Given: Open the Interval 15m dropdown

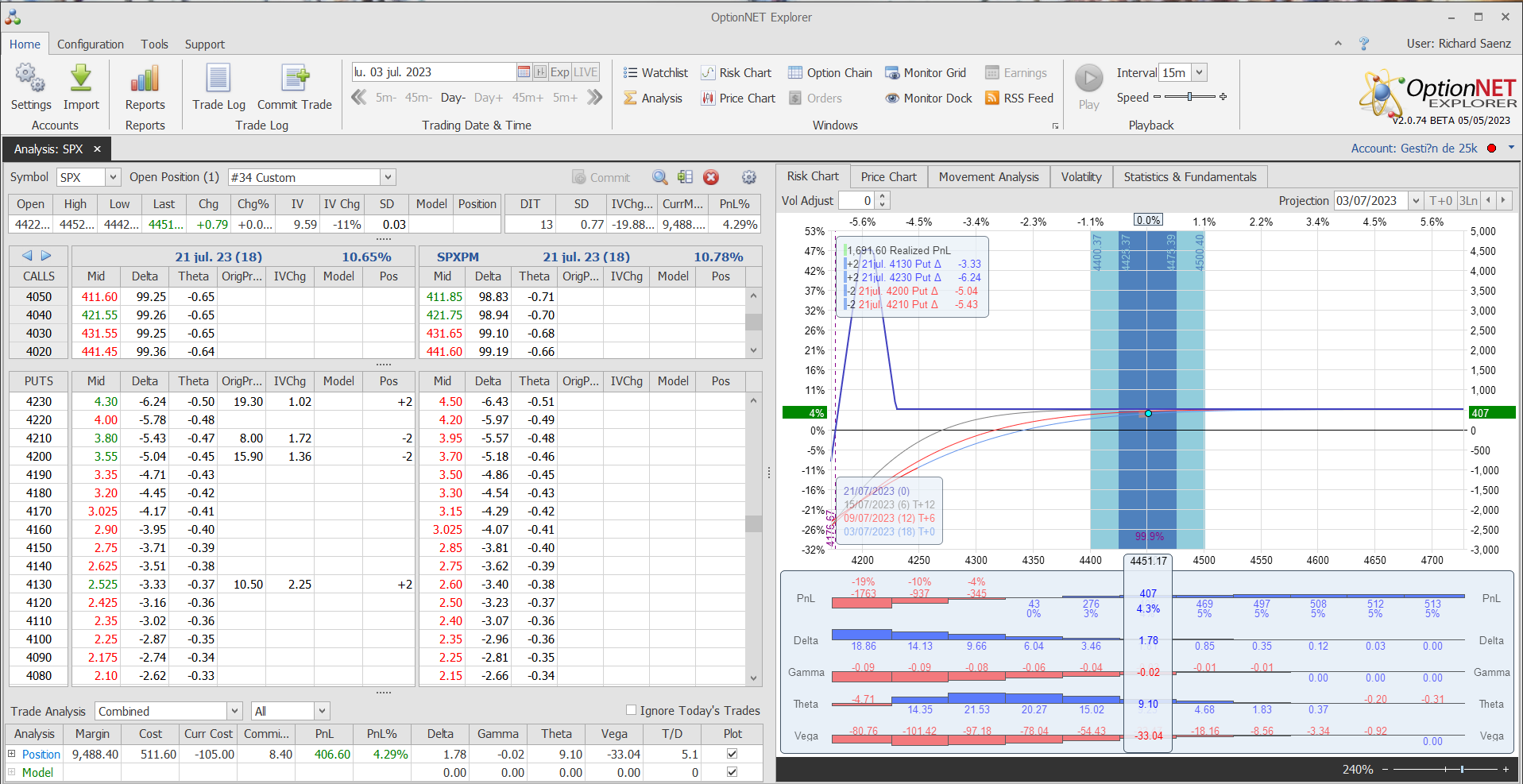Looking at the screenshot, I should click(1199, 72).
